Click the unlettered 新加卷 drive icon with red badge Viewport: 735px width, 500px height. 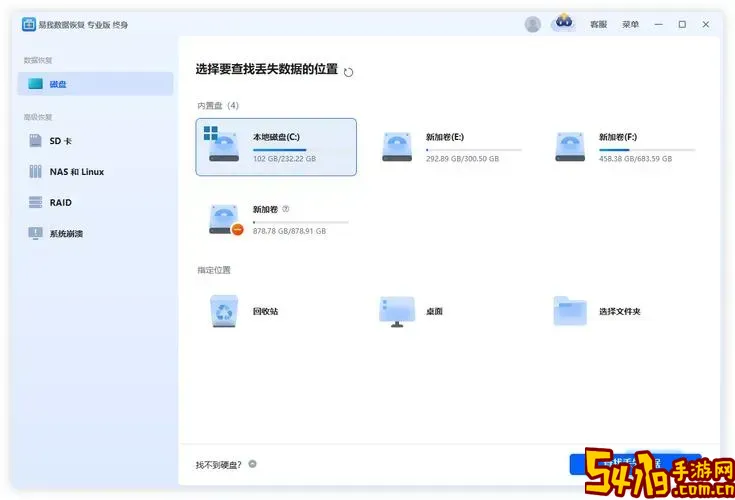click(225, 219)
